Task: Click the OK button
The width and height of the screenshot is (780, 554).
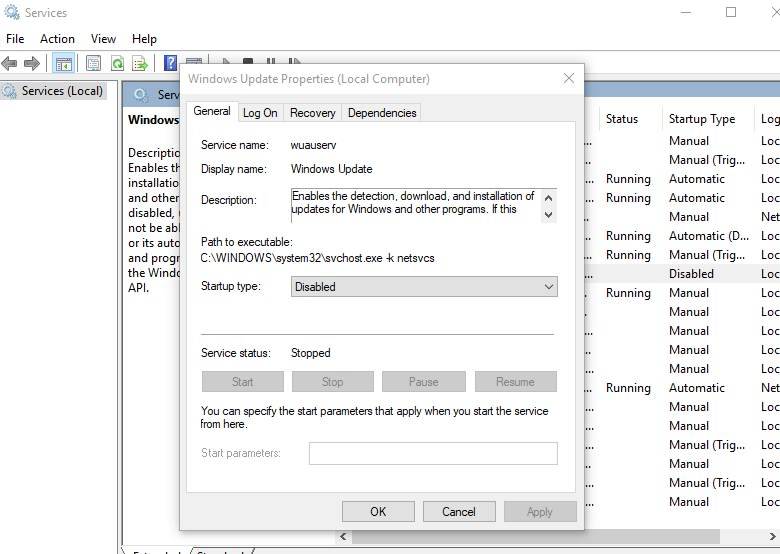Action: click(x=378, y=512)
